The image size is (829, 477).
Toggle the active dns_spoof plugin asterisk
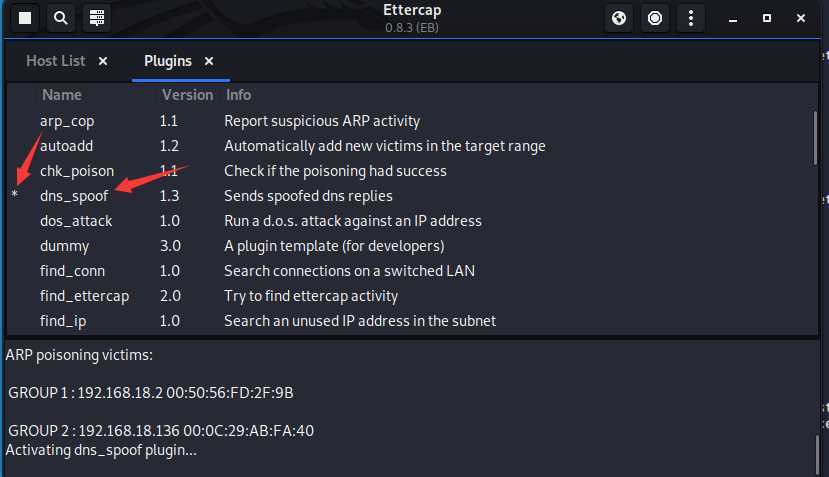(15, 195)
